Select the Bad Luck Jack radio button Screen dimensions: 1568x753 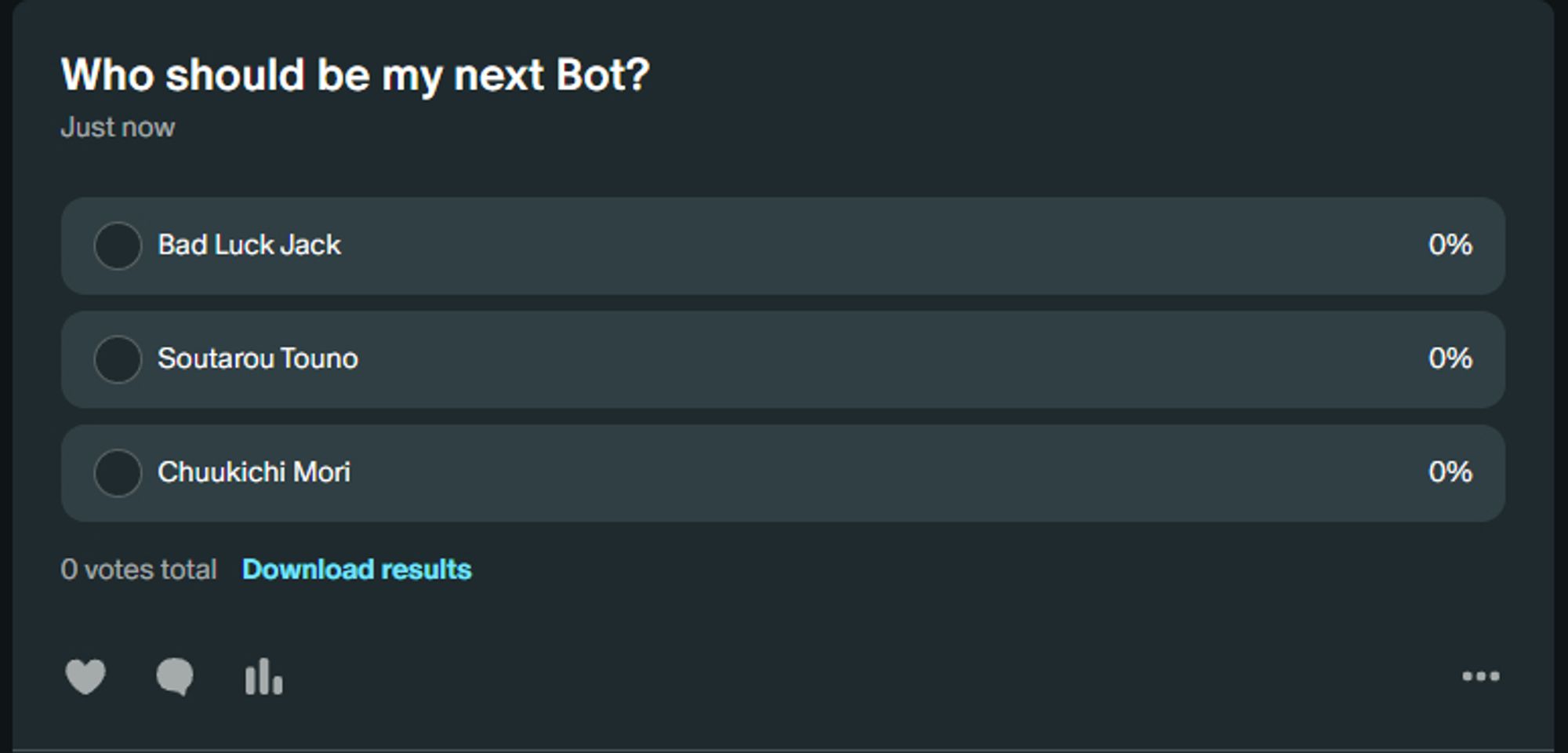(118, 246)
